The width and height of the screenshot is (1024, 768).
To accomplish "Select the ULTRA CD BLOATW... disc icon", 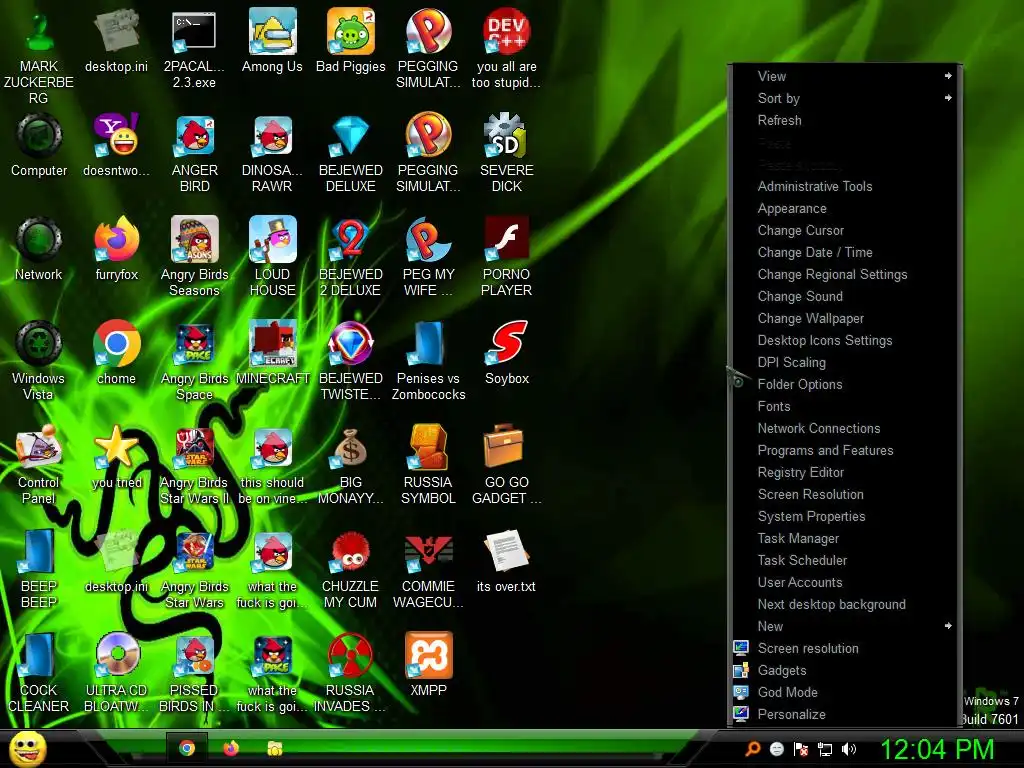I will click(x=116, y=673).
